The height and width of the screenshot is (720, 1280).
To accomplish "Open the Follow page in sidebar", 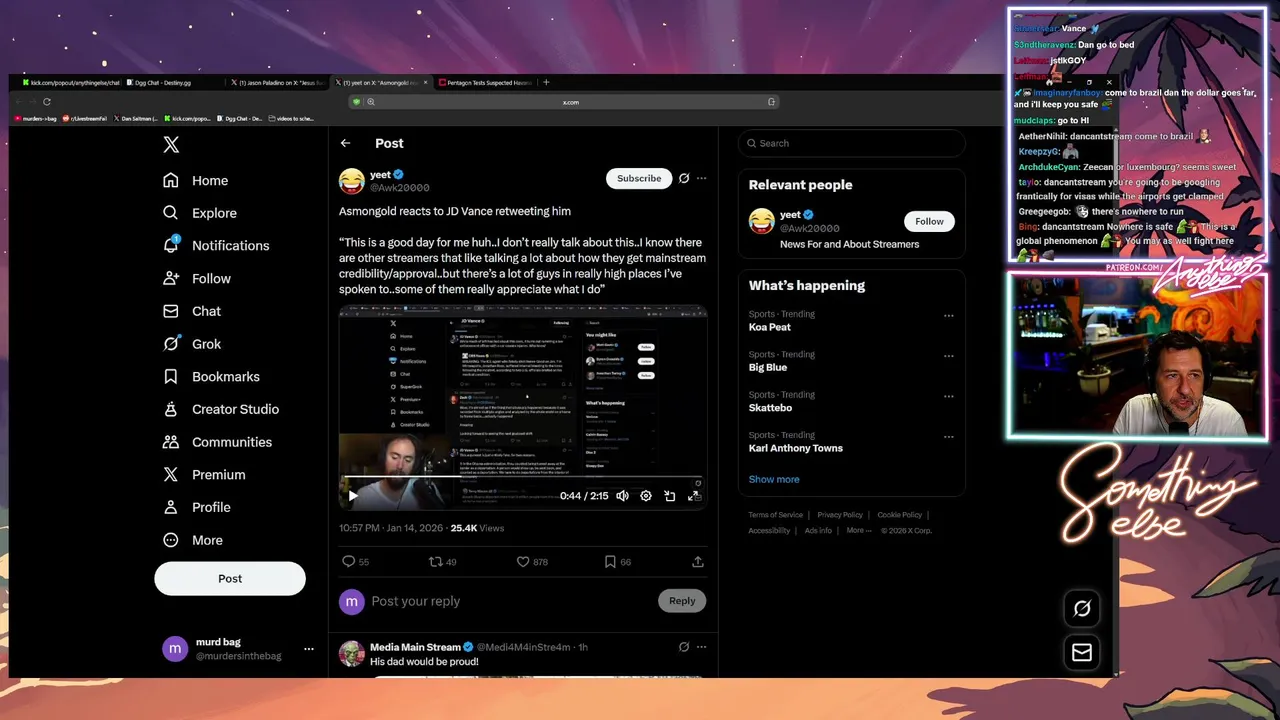I will [x=197, y=278].
